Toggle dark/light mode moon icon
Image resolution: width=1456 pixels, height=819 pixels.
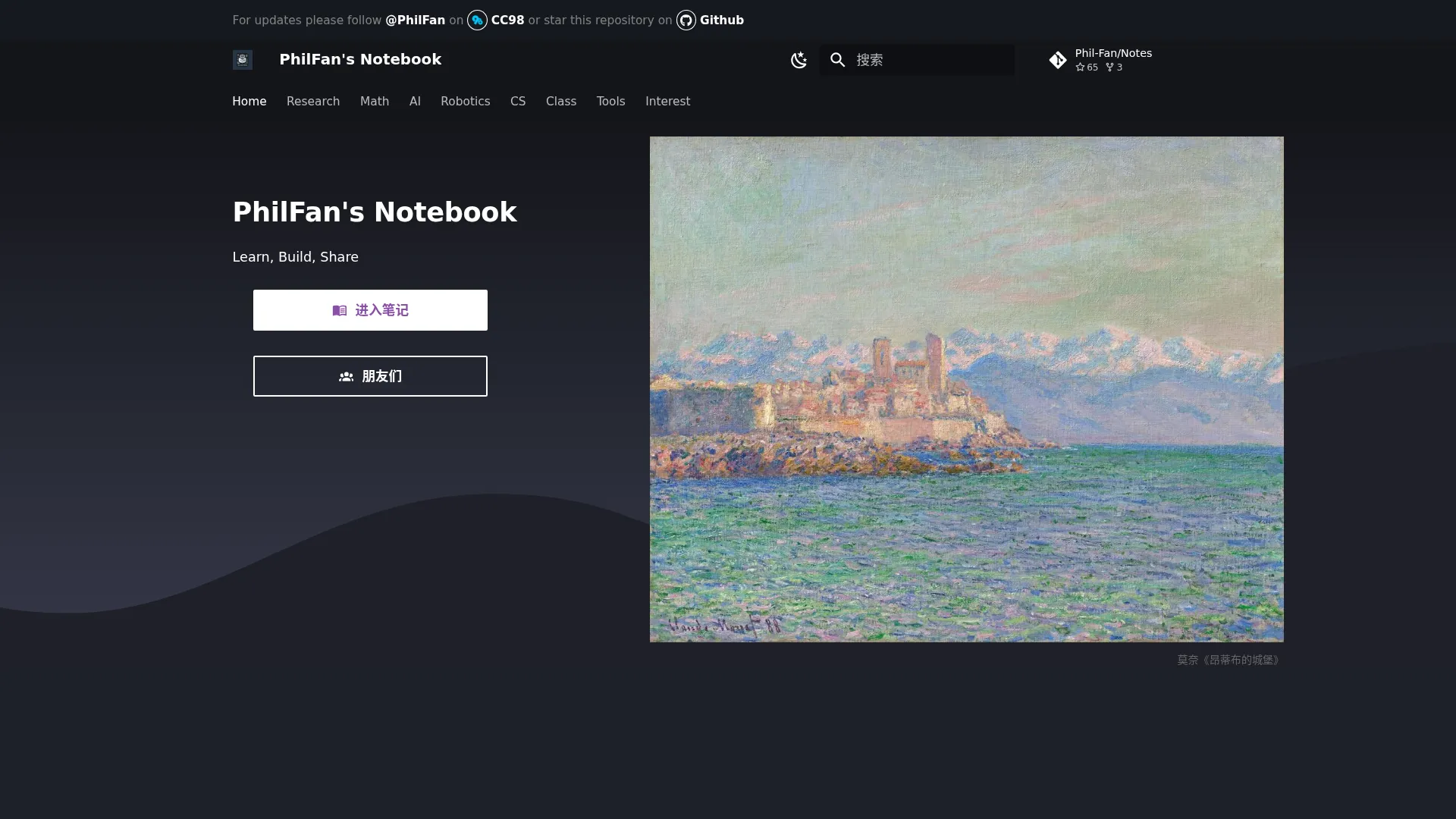click(x=799, y=60)
